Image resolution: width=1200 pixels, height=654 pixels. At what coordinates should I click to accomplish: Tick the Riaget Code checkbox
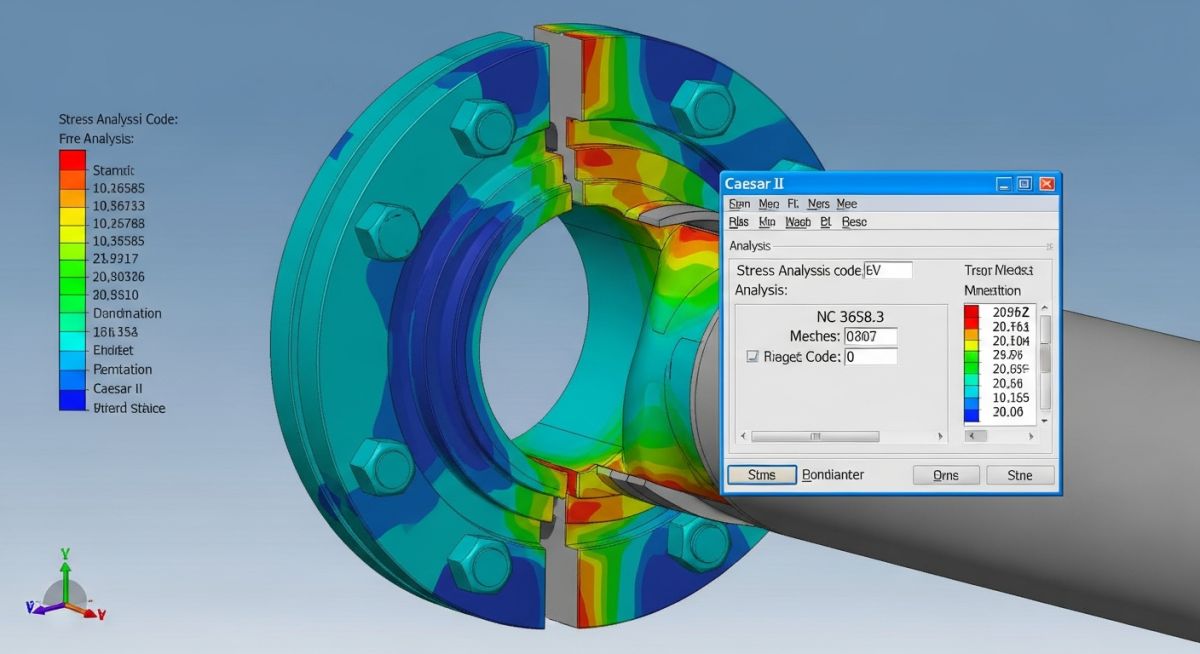coord(752,356)
